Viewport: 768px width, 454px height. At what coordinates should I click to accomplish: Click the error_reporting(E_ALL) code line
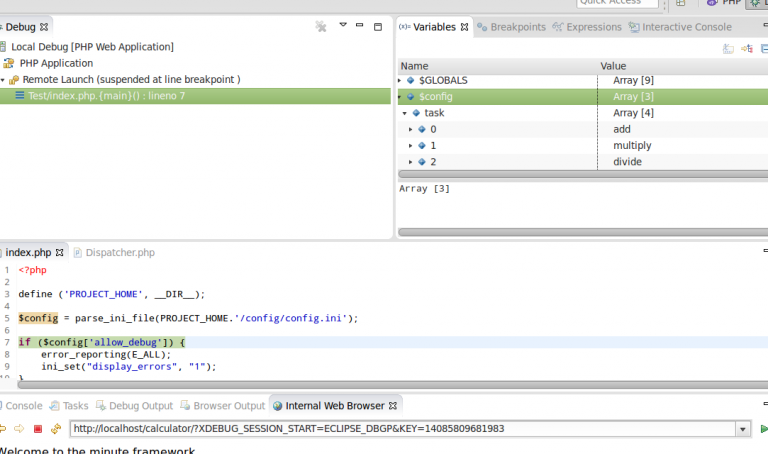(x=106, y=355)
